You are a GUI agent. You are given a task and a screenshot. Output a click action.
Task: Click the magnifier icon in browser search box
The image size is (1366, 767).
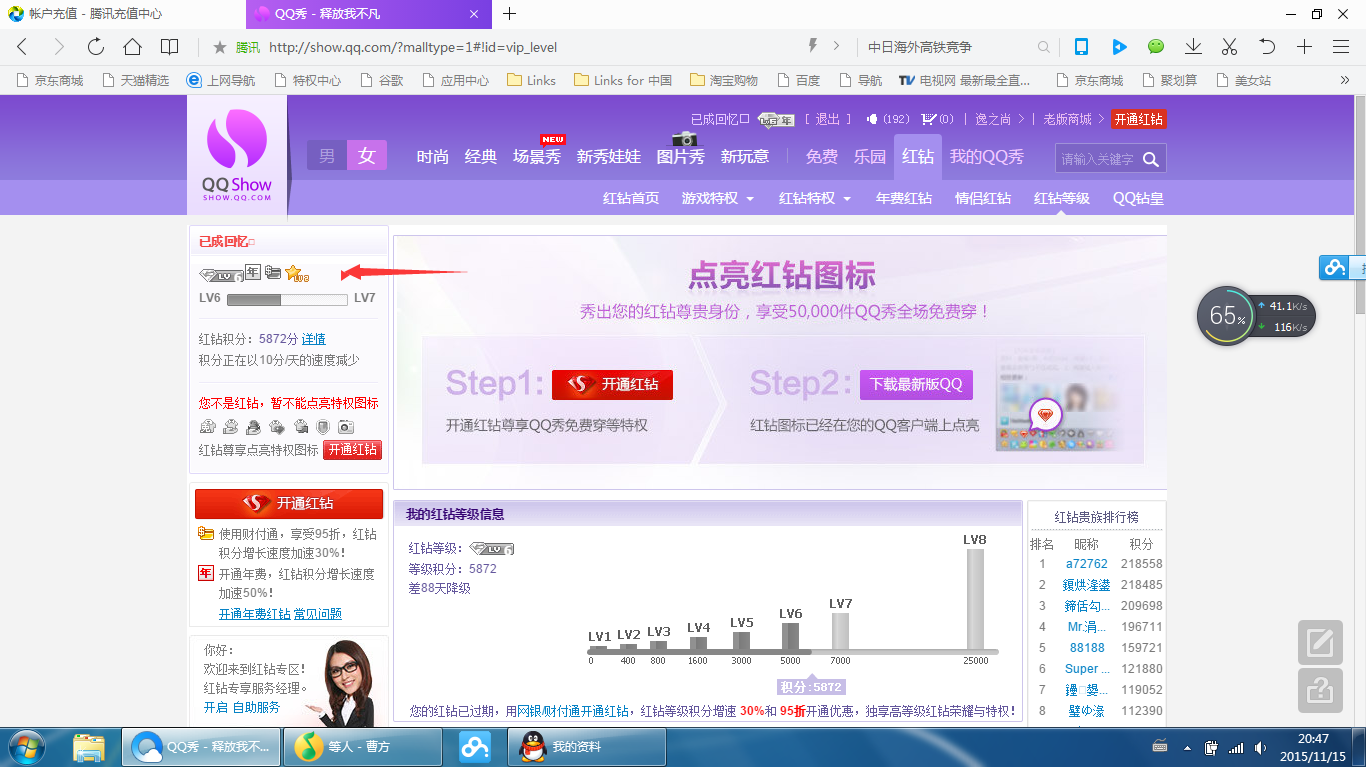point(1044,47)
